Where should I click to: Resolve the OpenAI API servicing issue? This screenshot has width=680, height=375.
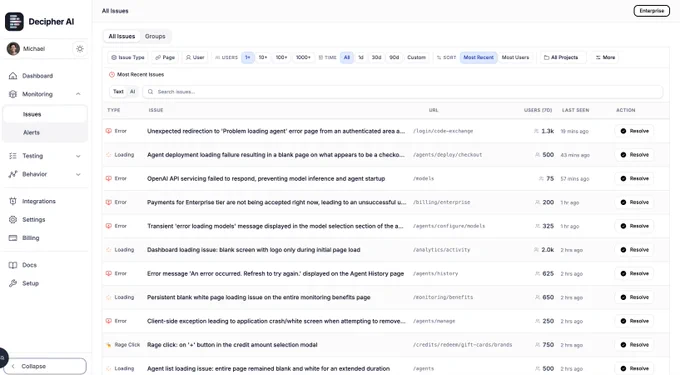coord(634,179)
